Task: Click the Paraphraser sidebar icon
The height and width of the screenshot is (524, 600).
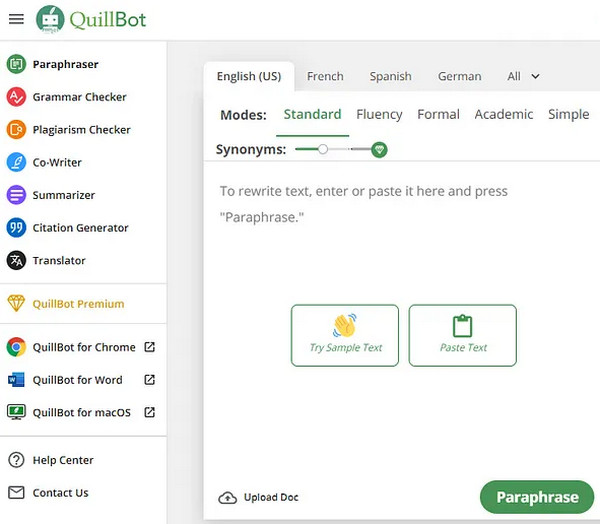Action: pos(16,64)
